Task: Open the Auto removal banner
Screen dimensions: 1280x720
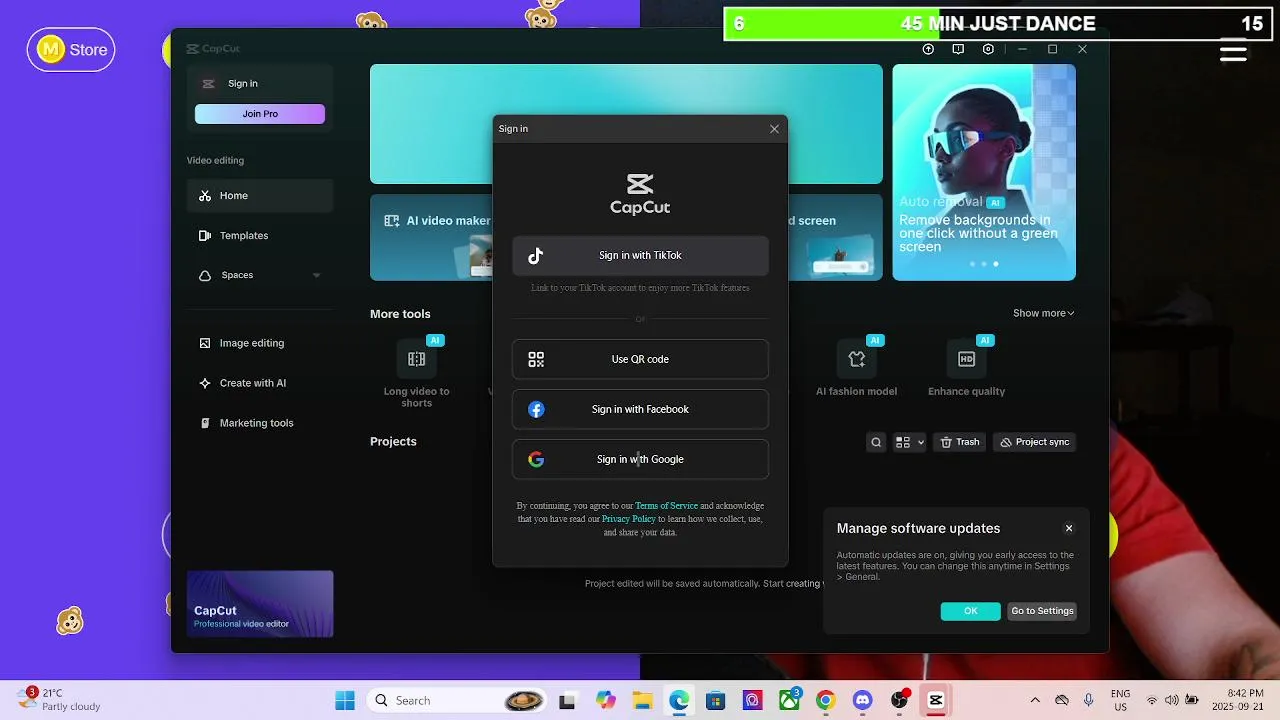Action: [x=984, y=172]
